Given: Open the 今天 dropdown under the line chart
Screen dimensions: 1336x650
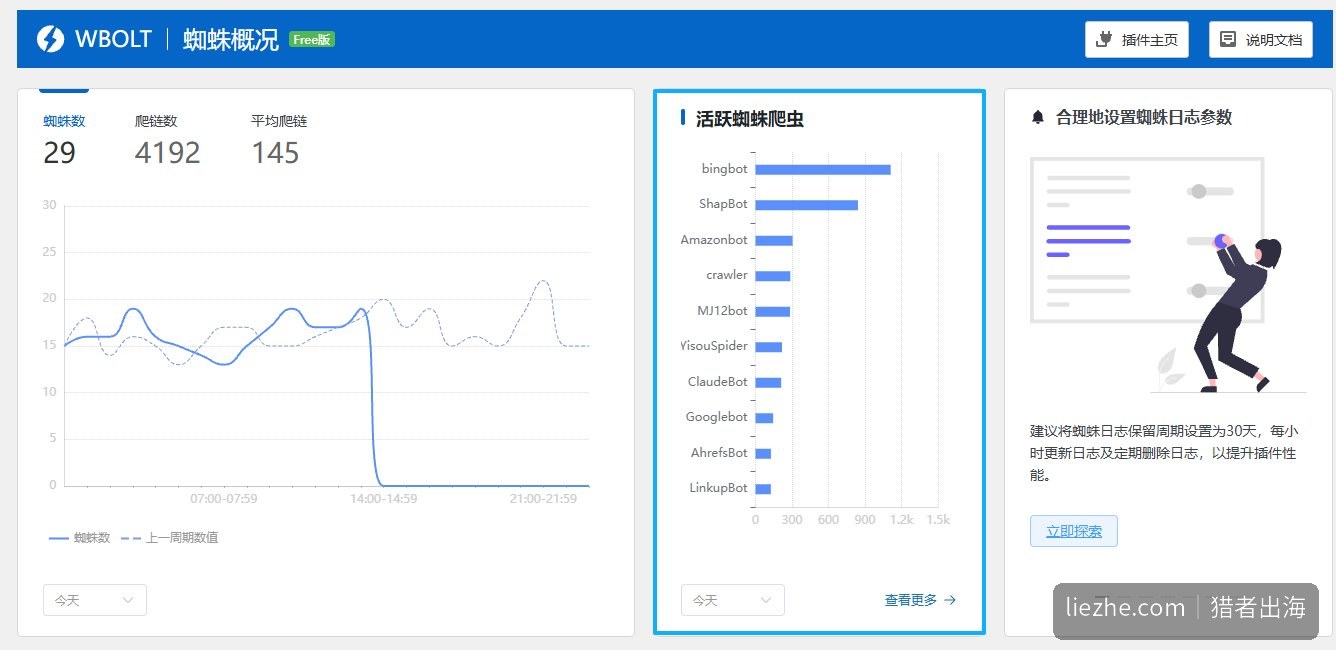Looking at the screenshot, I should point(95,600).
